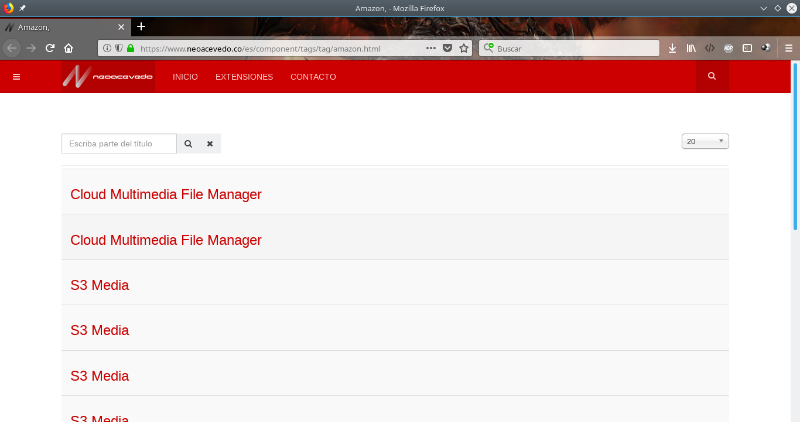
Task: Maximize the Firefox window with the diamond button
Action: [778, 8]
